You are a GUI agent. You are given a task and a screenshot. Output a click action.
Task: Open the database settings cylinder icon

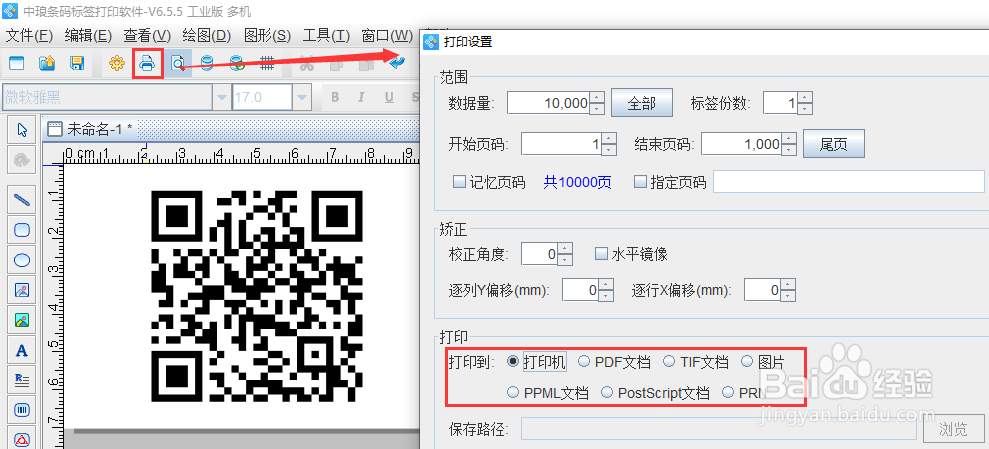(207, 63)
